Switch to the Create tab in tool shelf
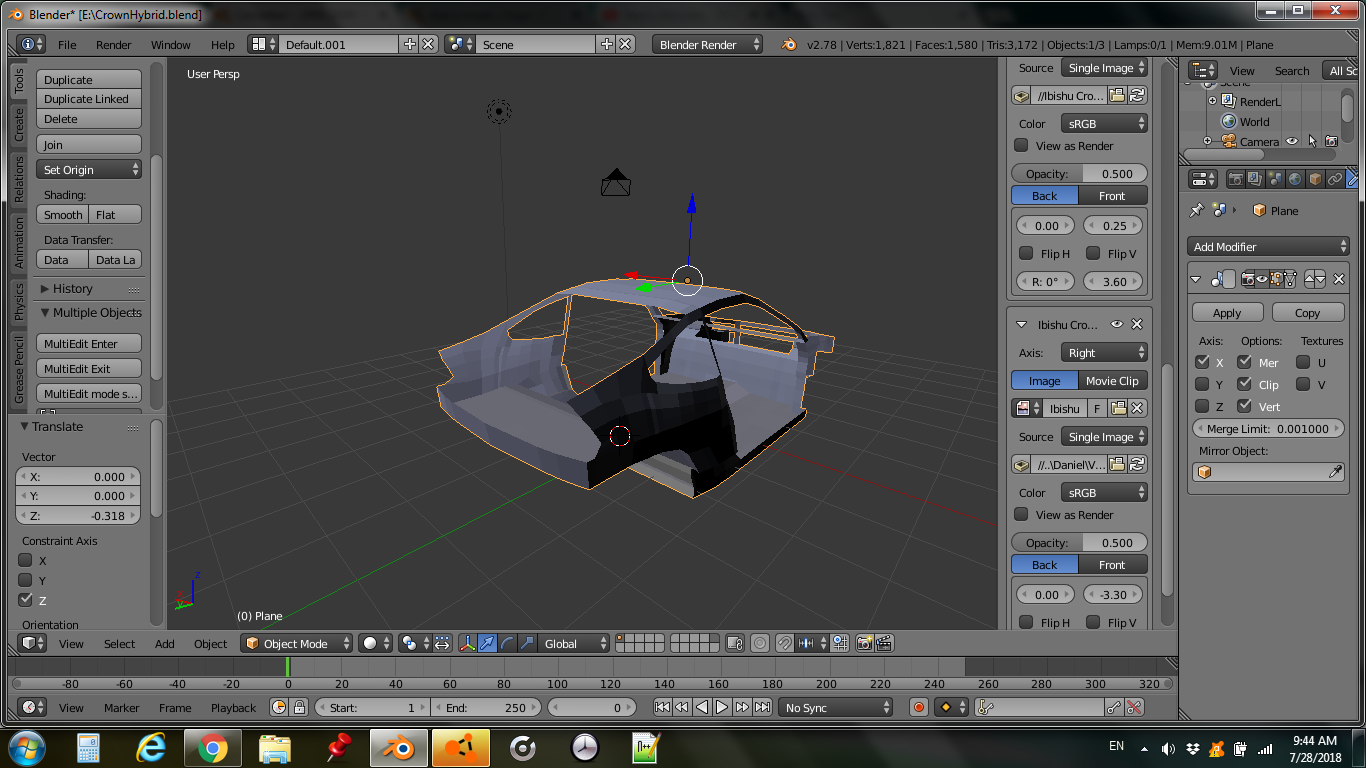Viewport: 1366px width, 768px height. [x=19, y=126]
